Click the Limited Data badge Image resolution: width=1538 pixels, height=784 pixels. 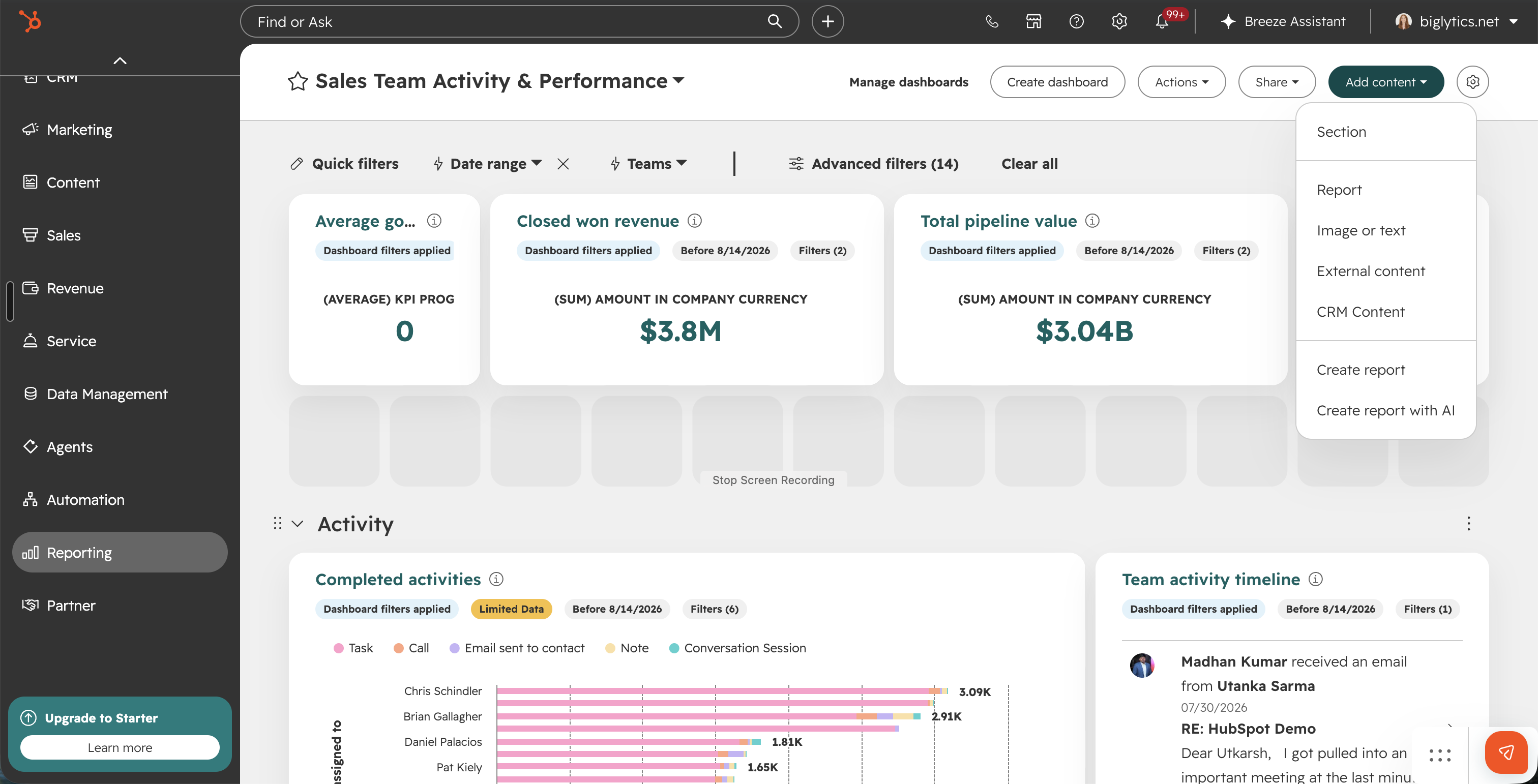click(511, 609)
